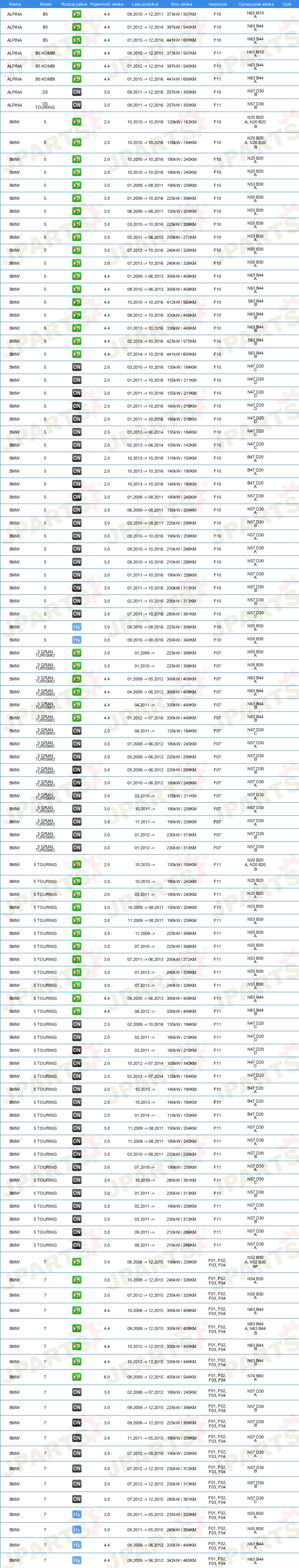The height and width of the screenshot is (1568, 299).
Task: Click production years 02.2008 -> 07.2012
Action: [145, 1392]
